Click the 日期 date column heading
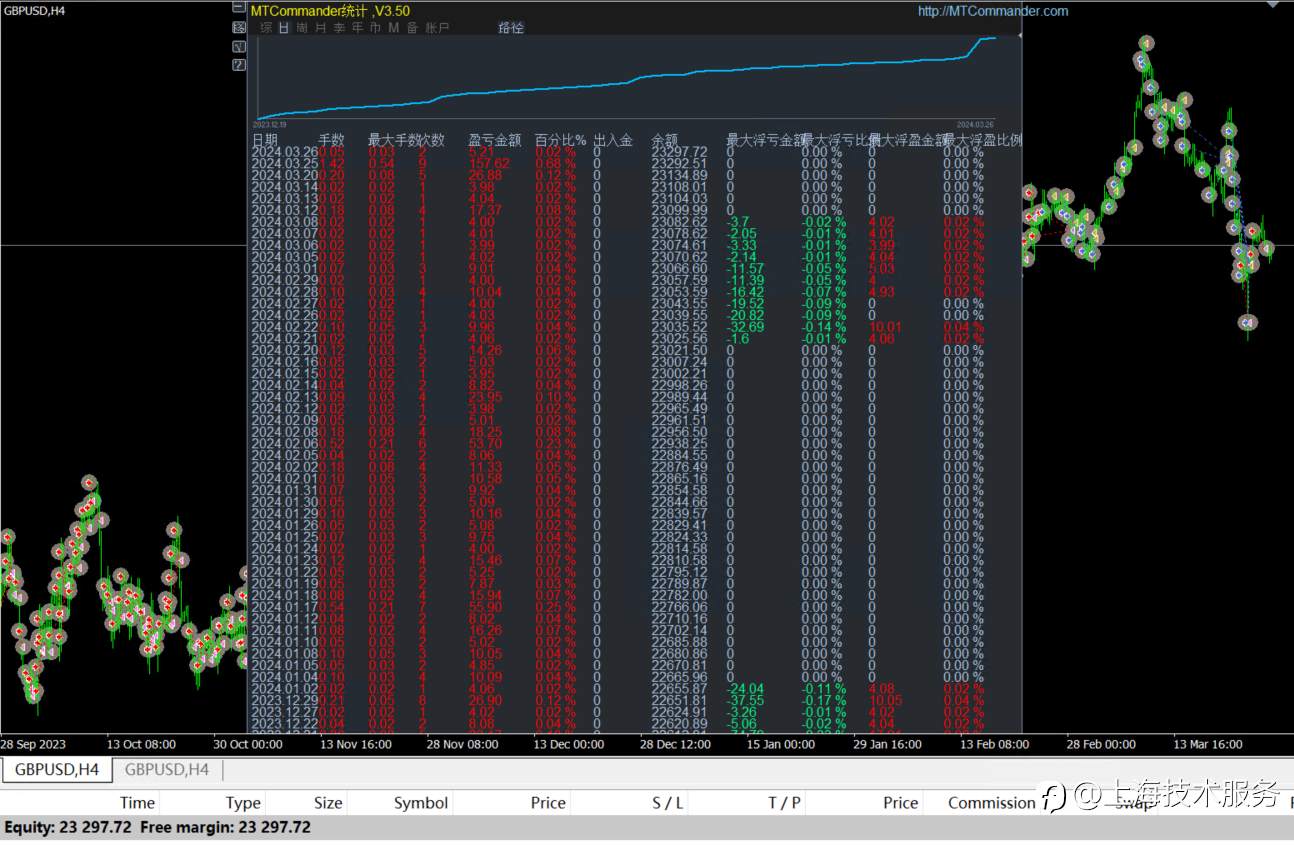 265,140
